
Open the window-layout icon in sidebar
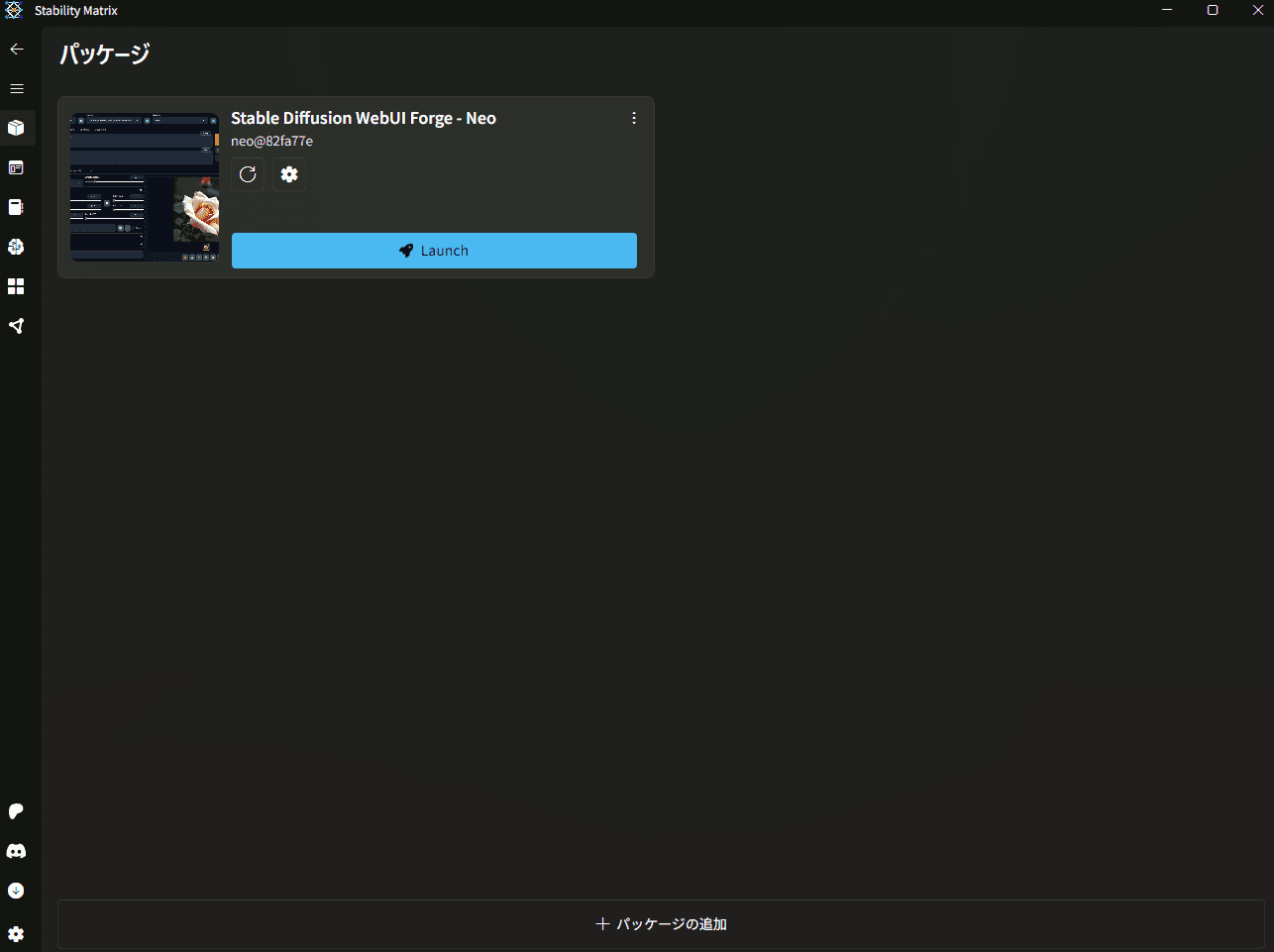[x=17, y=167]
